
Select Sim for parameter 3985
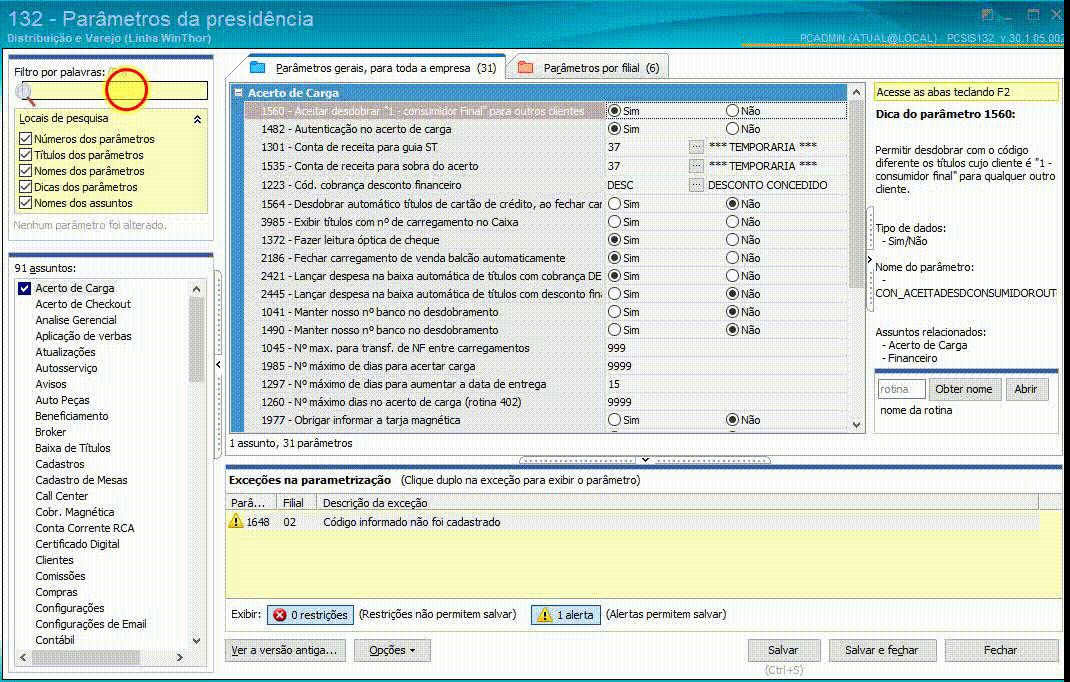pyautogui.click(x=614, y=222)
